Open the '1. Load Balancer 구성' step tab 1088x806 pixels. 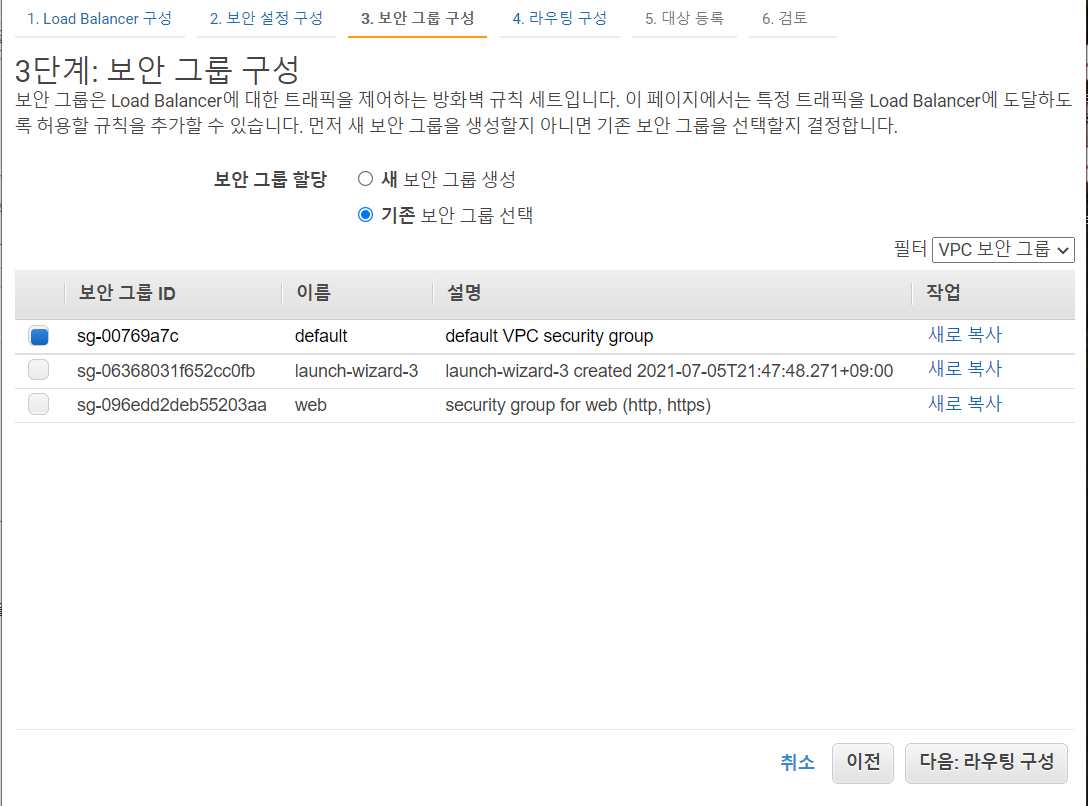pyautogui.click(x=99, y=19)
